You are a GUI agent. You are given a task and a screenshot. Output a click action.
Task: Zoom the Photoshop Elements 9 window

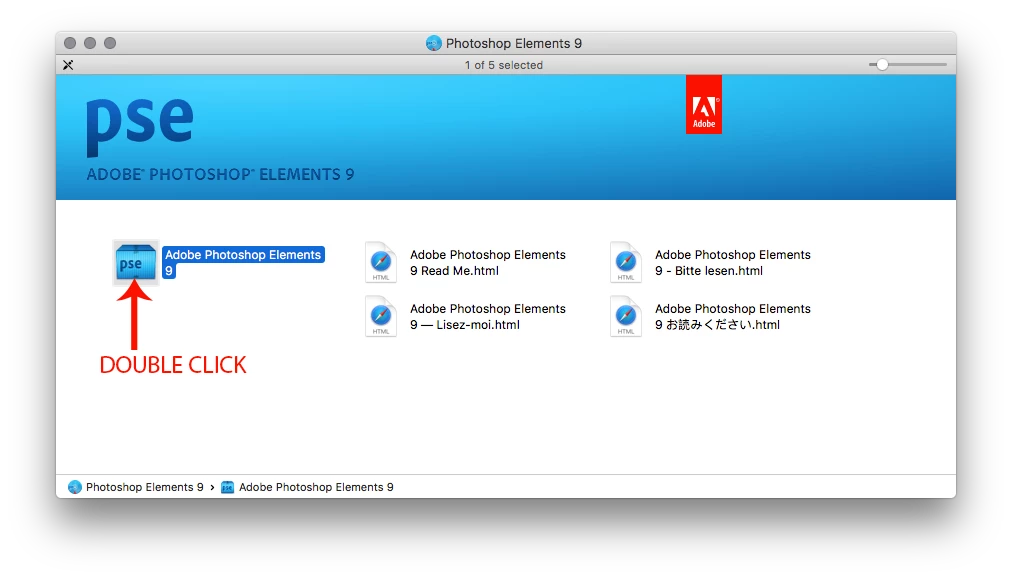[110, 43]
